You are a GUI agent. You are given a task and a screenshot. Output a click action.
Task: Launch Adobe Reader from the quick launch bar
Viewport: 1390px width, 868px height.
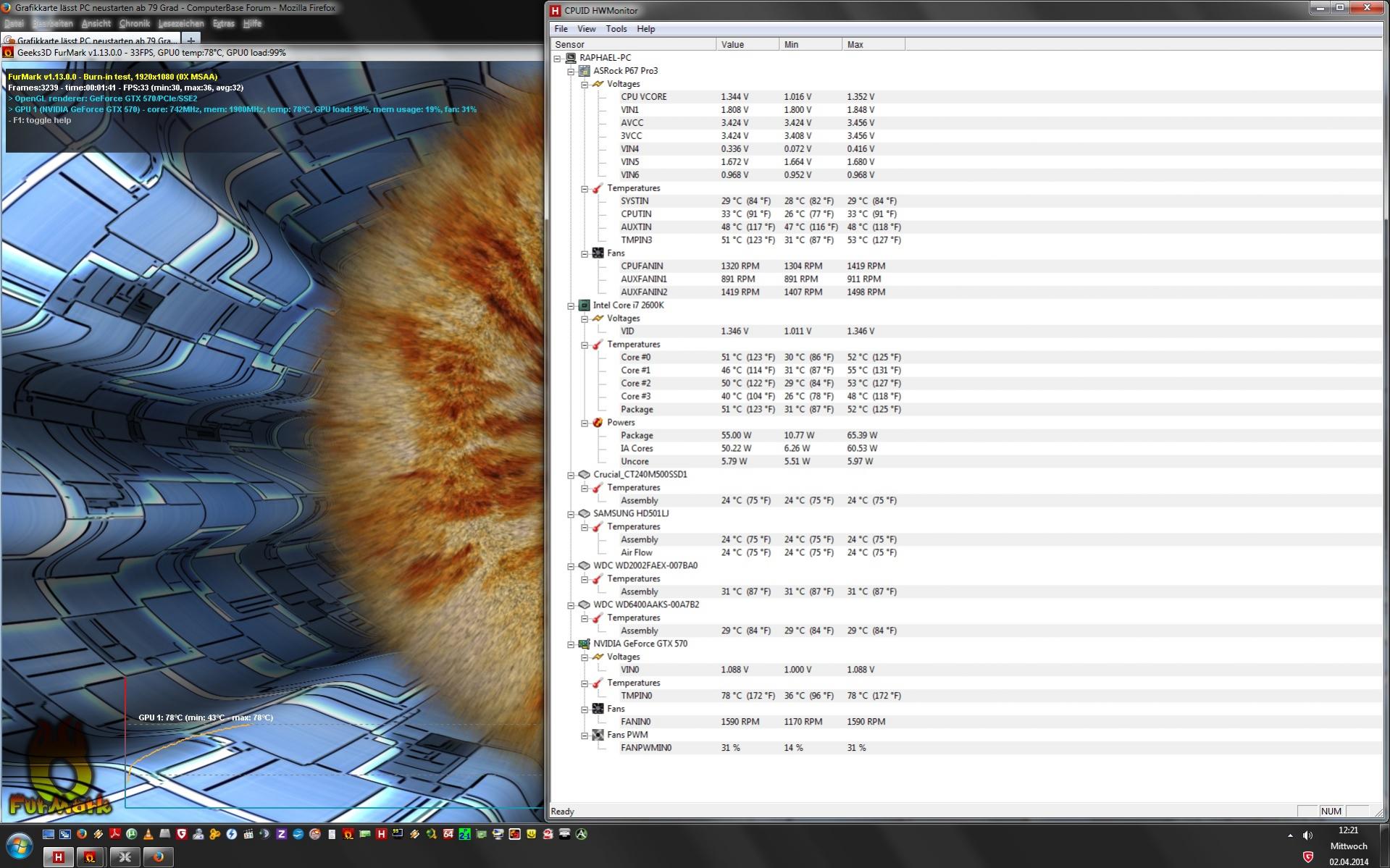tap(115, 834)
